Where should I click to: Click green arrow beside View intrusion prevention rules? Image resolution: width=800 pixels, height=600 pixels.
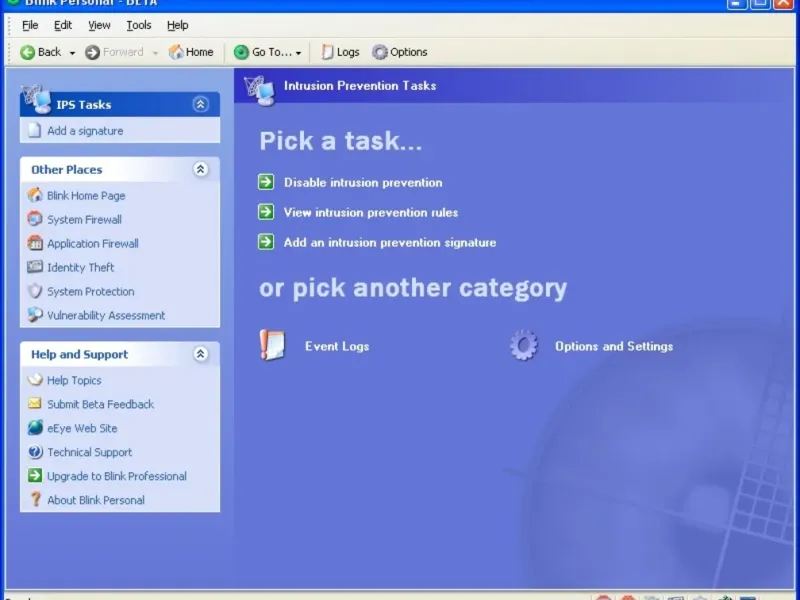[x=266, y=212]
